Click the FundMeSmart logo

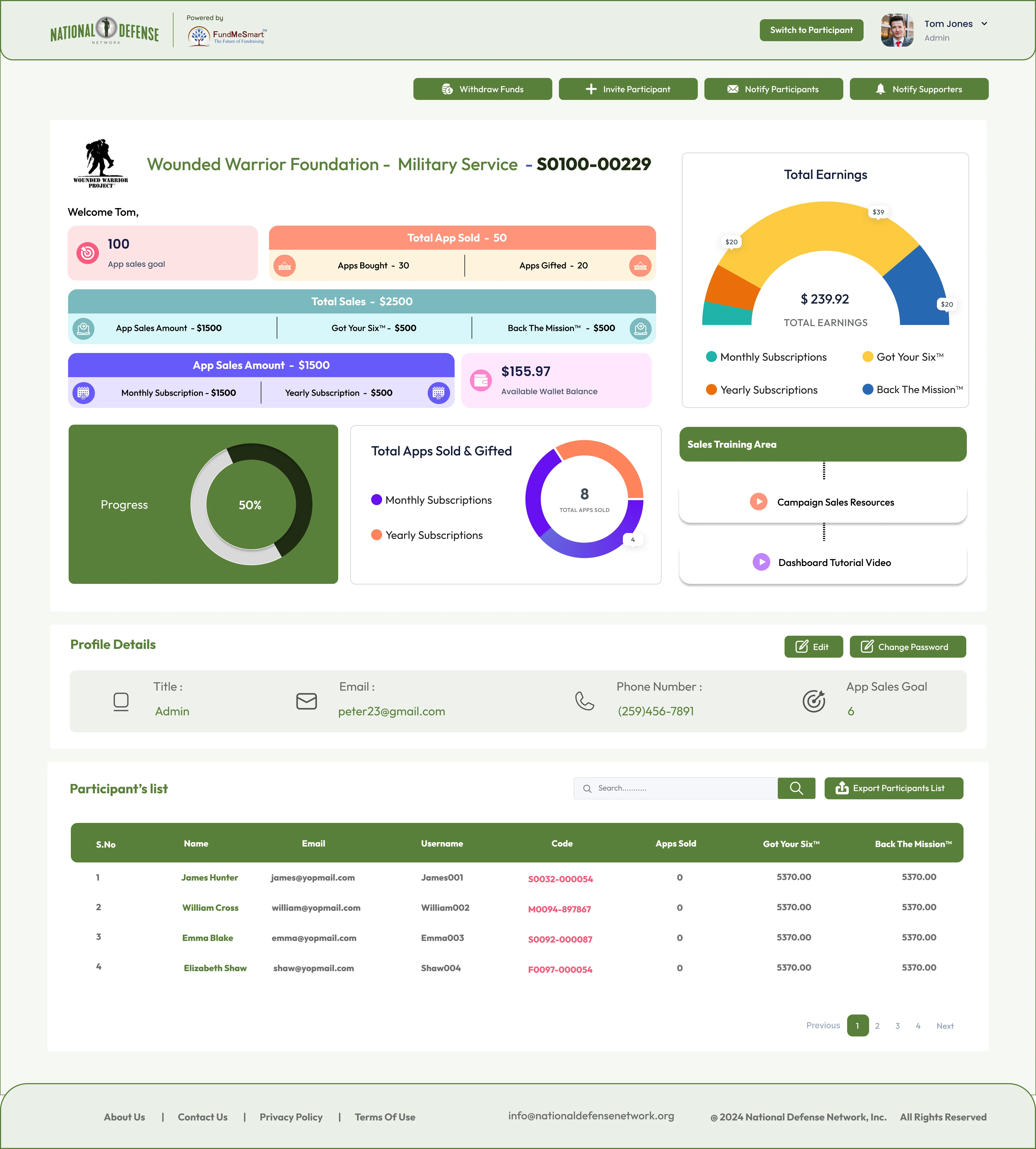[227, 36]
